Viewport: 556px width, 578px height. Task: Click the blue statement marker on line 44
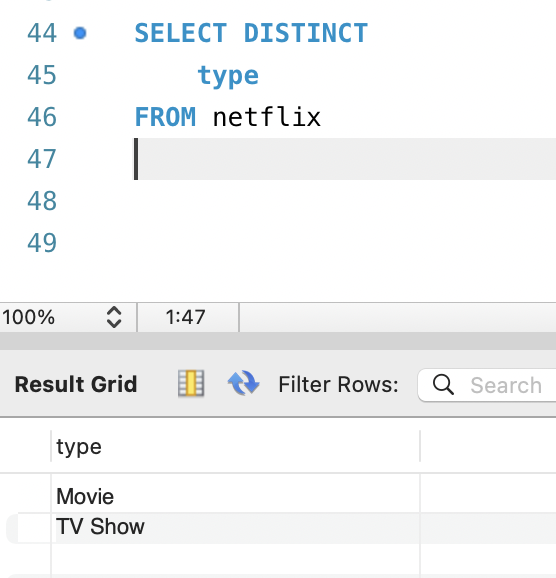pyautogui.click(x=80, y=33)
